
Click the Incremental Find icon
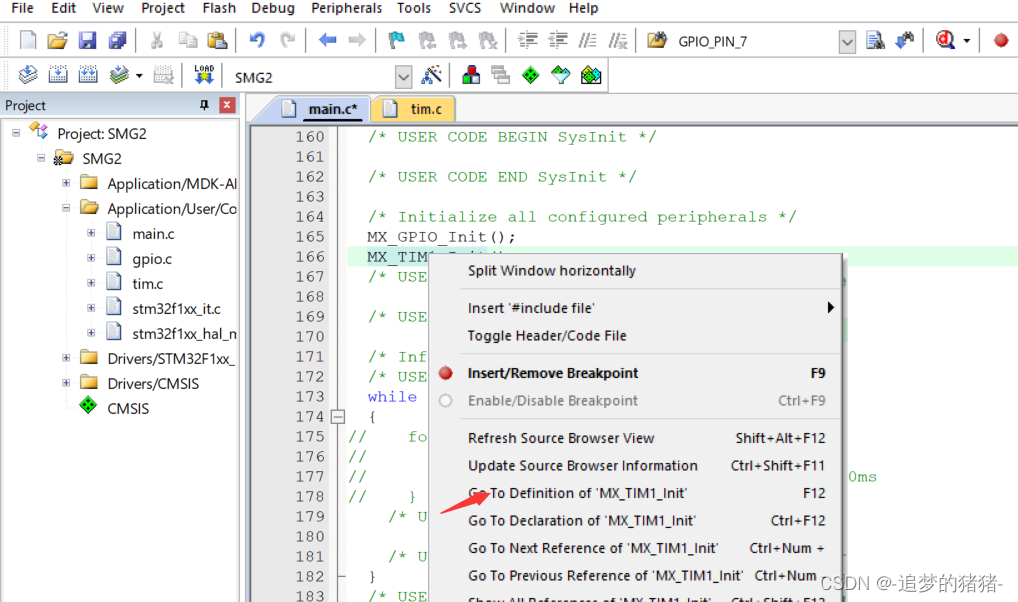tap(904, 40)
